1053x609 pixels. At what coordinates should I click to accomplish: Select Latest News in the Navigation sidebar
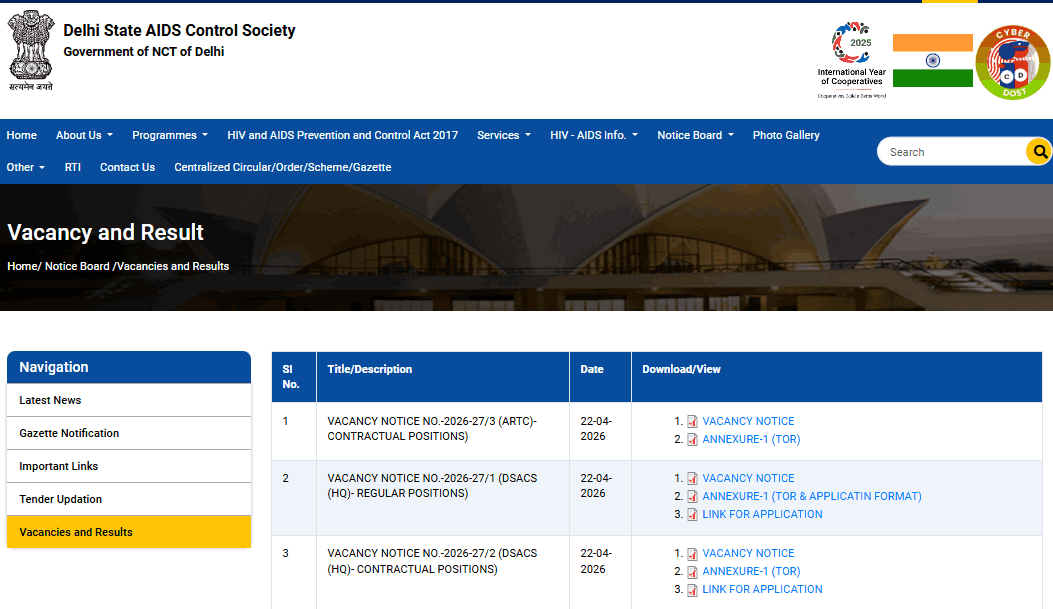pos(49,400)
